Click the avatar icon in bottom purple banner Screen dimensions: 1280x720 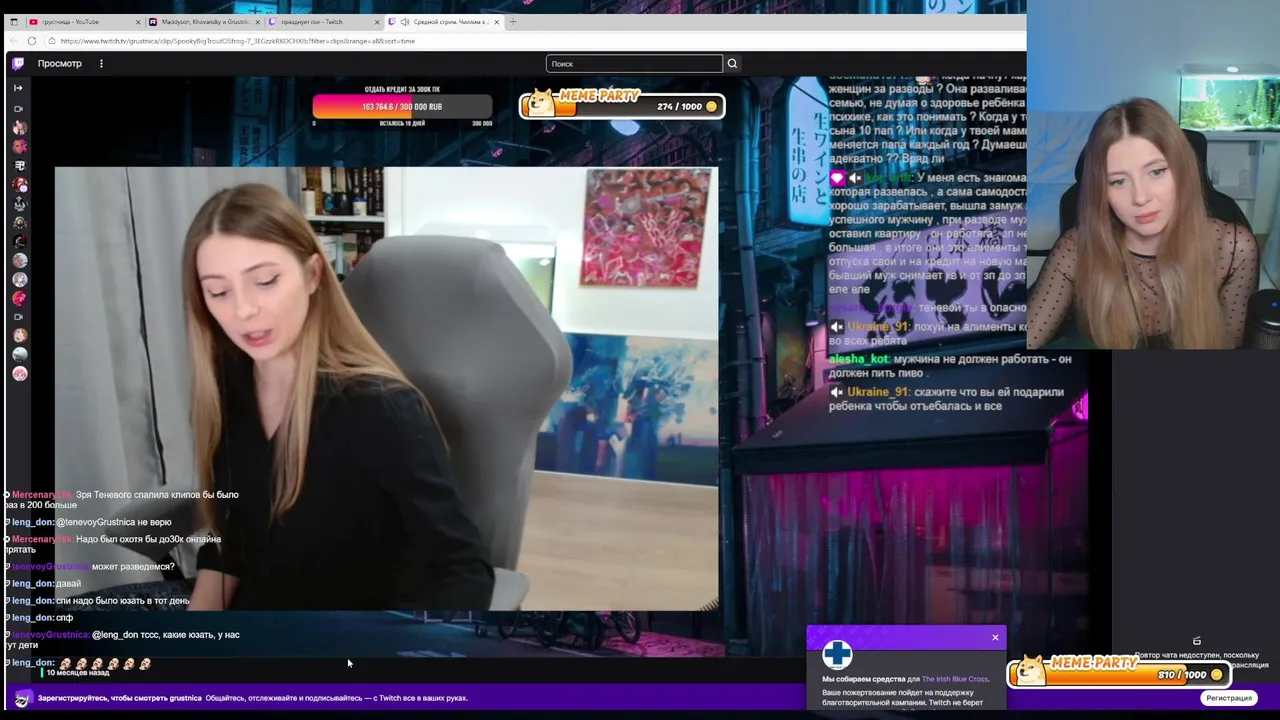pos(22,698)
